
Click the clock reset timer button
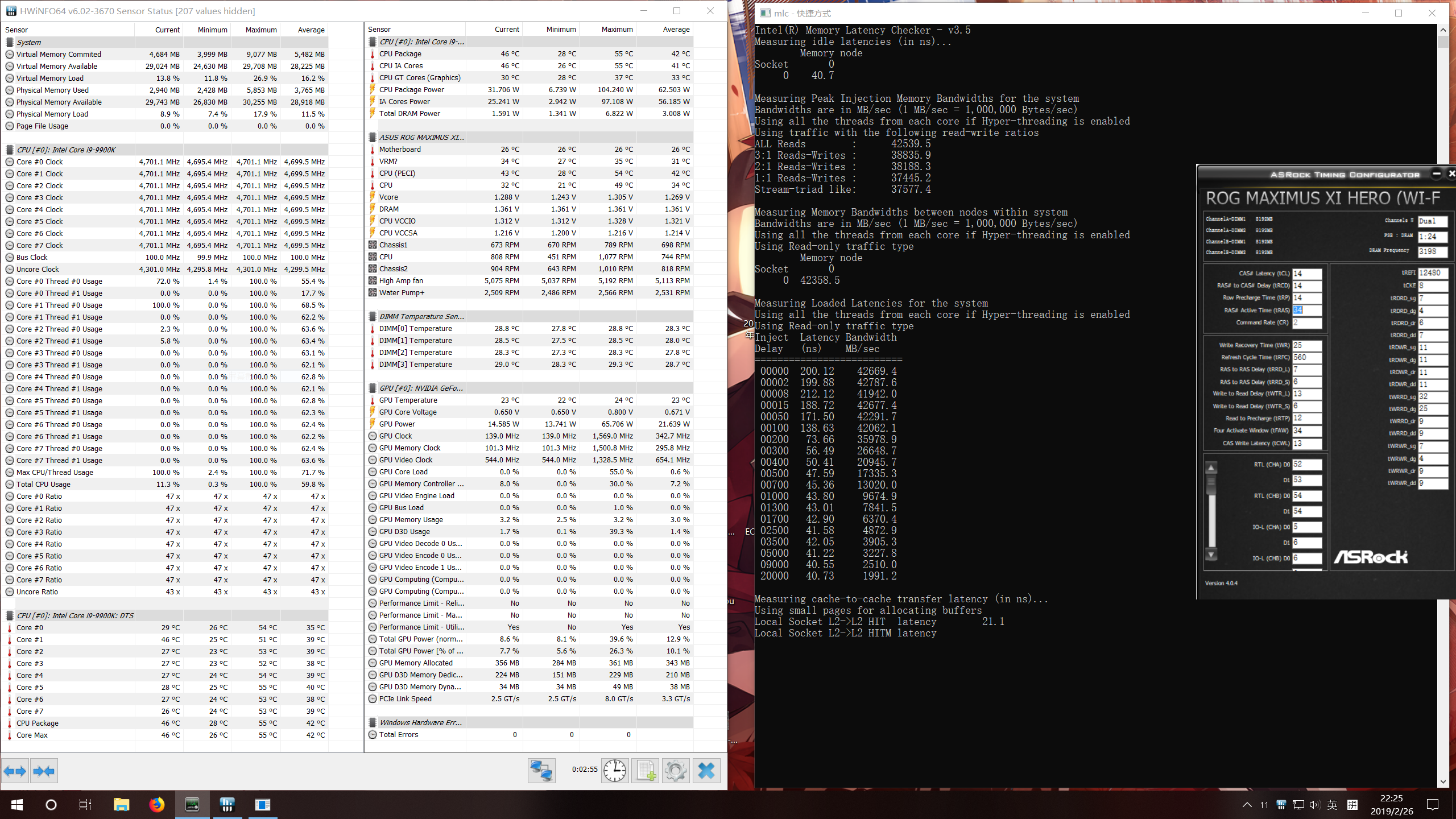click(x=615, y=771)
